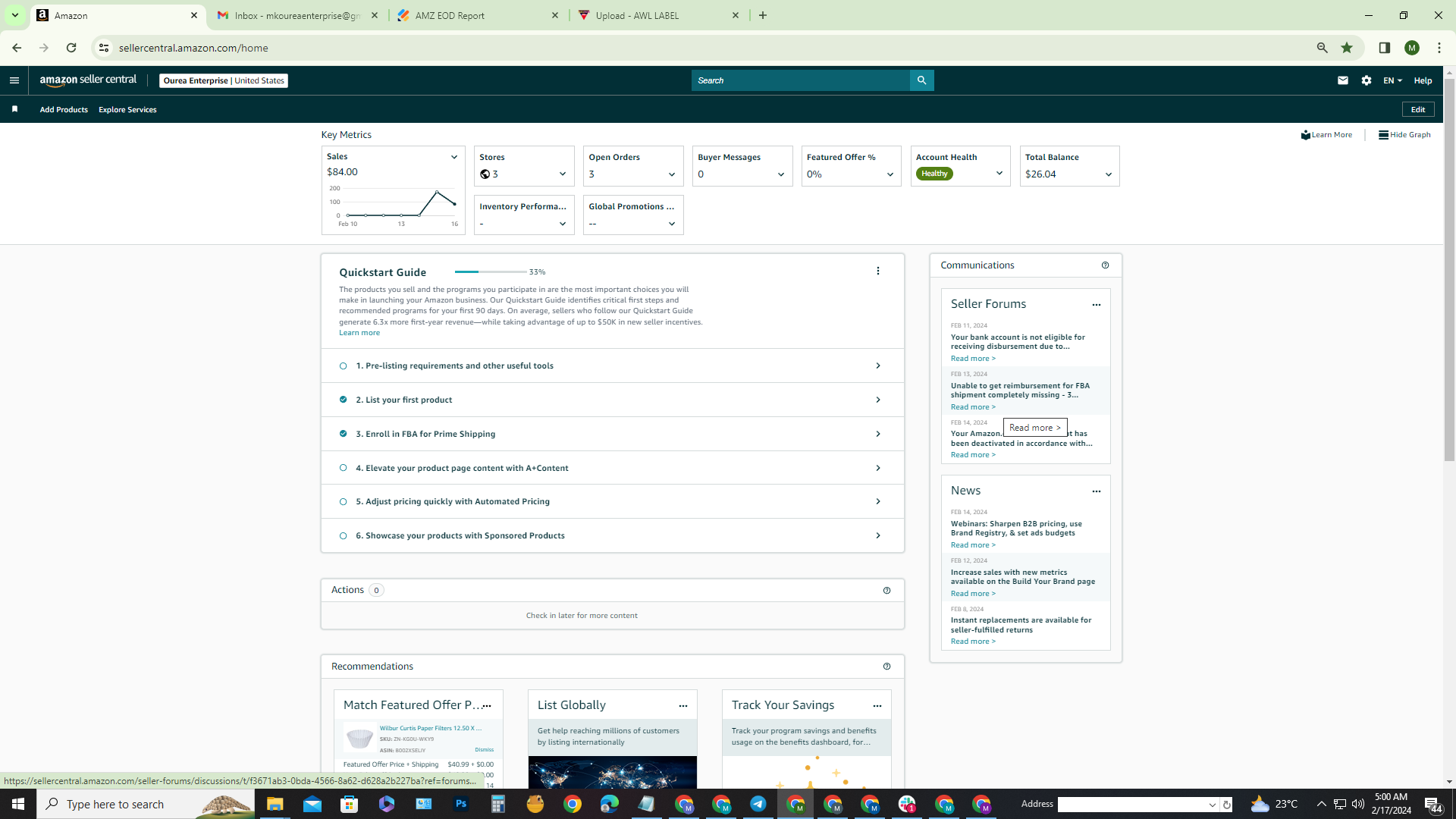The height and width of the screenshot is (819, 1456).
Task: Open the settings gear icon
Action: [1366, 80]
